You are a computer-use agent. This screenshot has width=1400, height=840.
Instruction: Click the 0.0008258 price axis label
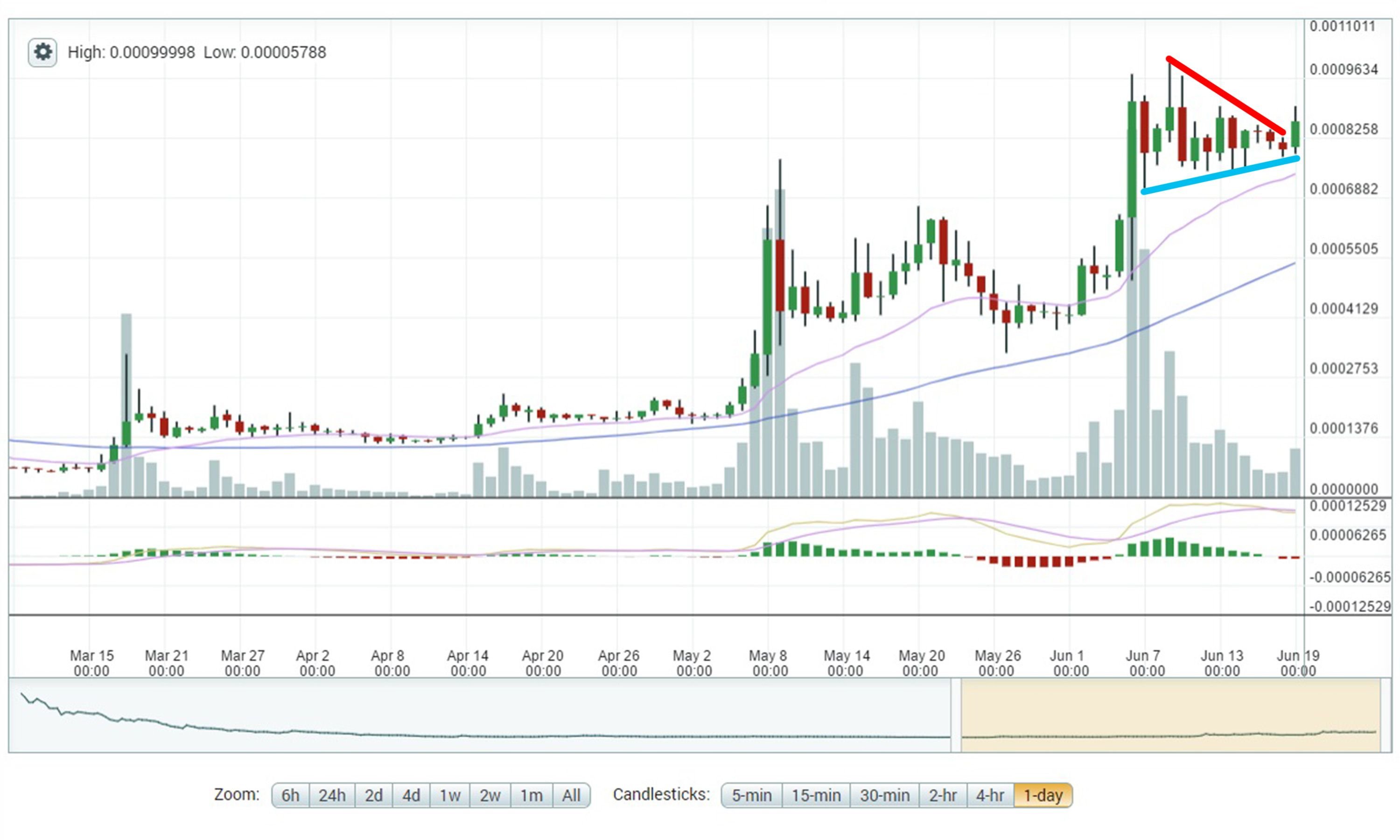[1344, 130]
